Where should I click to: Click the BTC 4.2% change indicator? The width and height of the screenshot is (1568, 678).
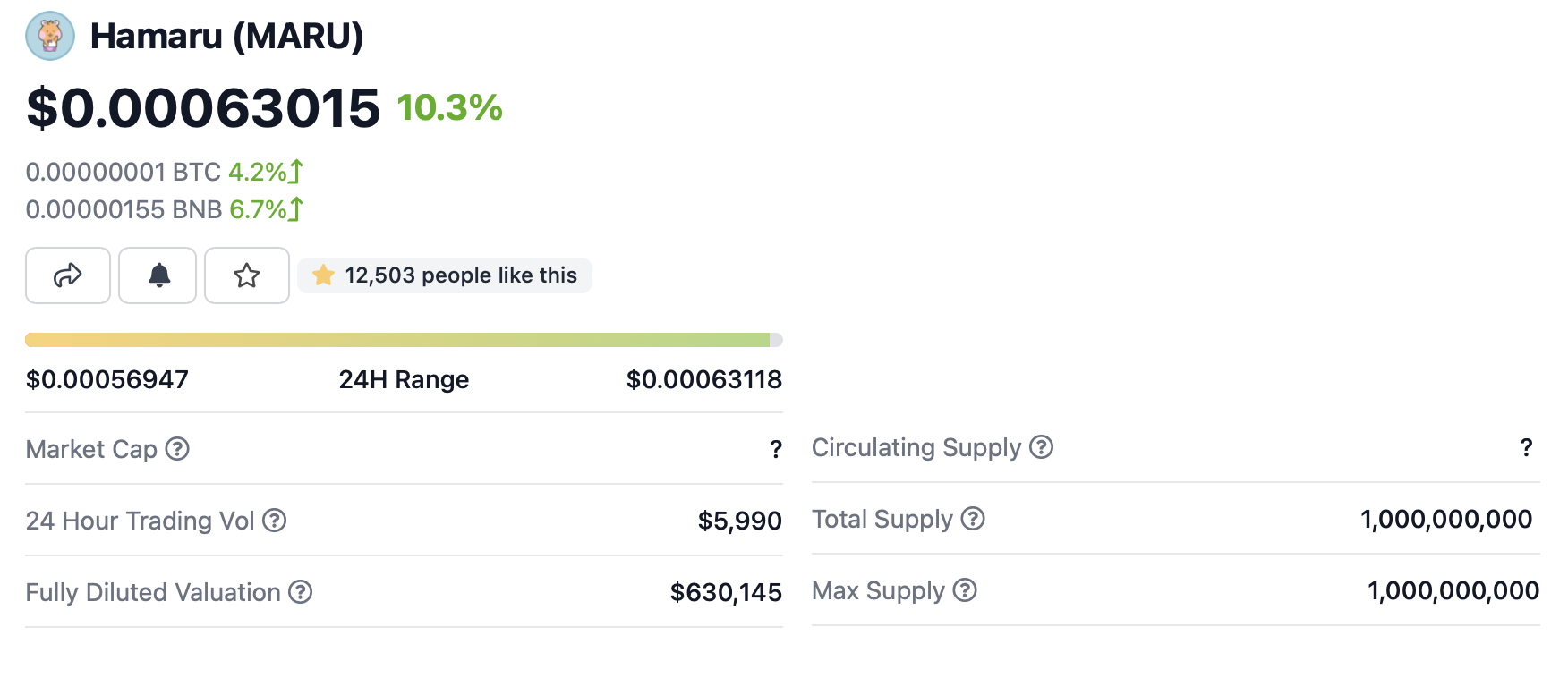(266, 172)
